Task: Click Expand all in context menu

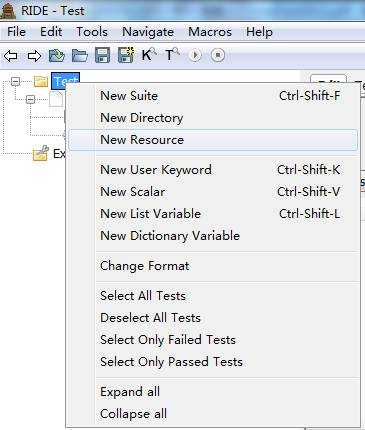Action: click(x=213, y=392)
